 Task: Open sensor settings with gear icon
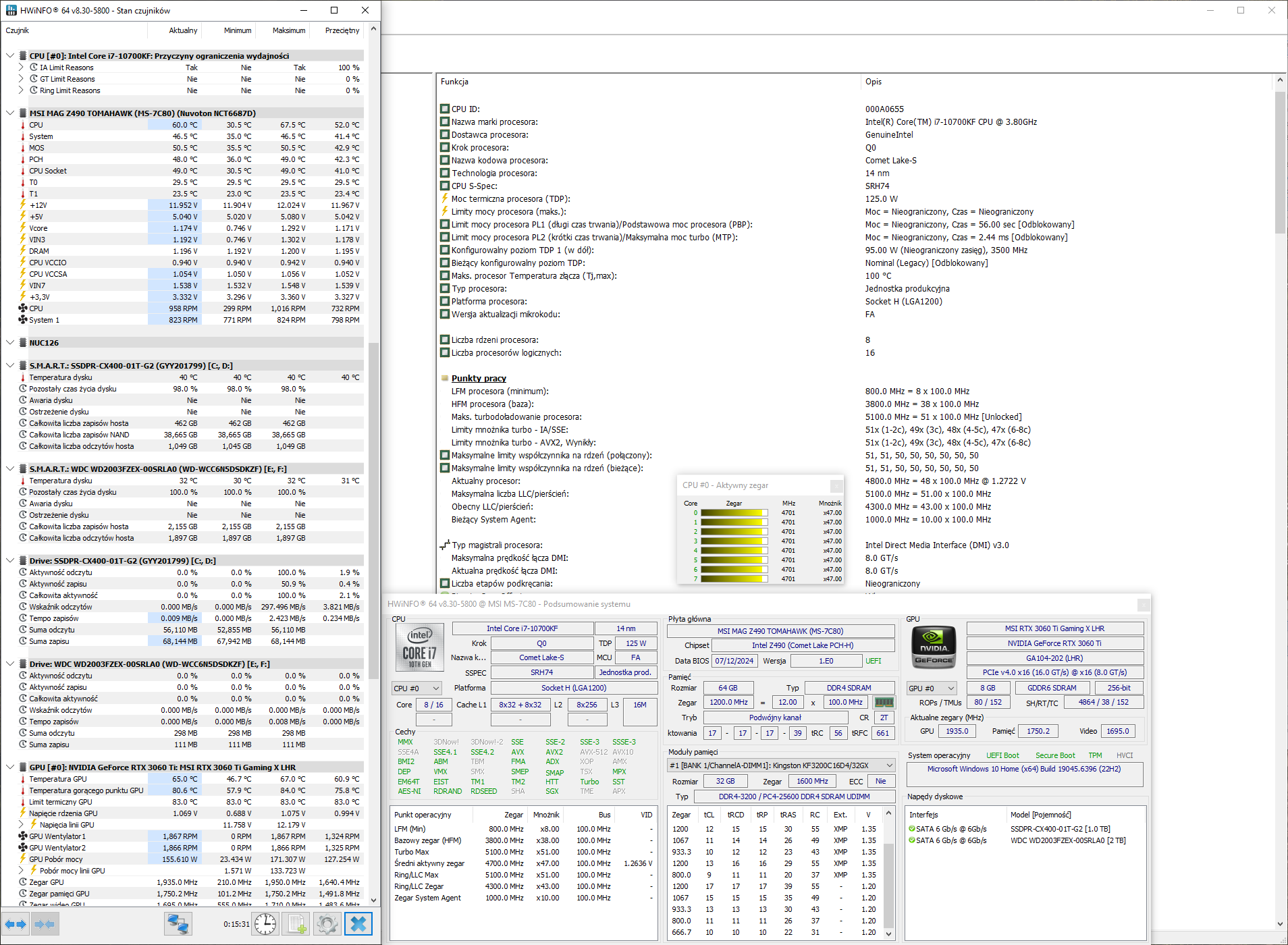coord(327,924)
